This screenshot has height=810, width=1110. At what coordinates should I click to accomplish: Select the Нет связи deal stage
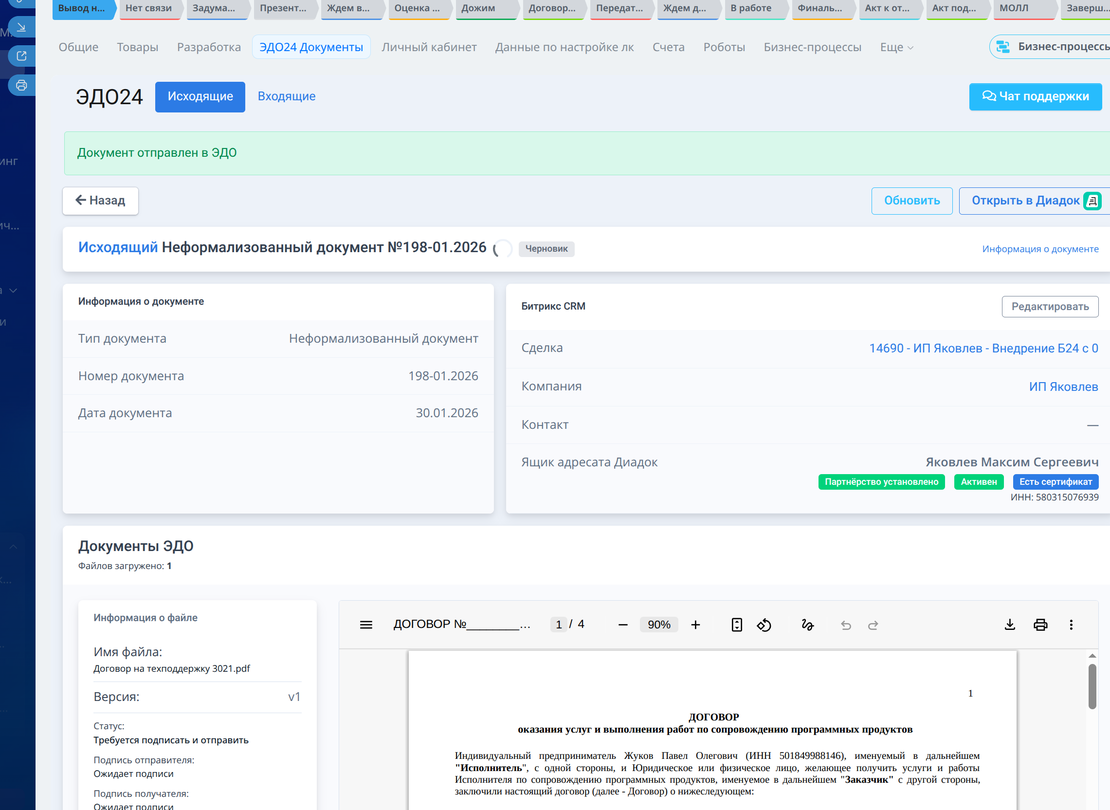(x=148, y=9)
